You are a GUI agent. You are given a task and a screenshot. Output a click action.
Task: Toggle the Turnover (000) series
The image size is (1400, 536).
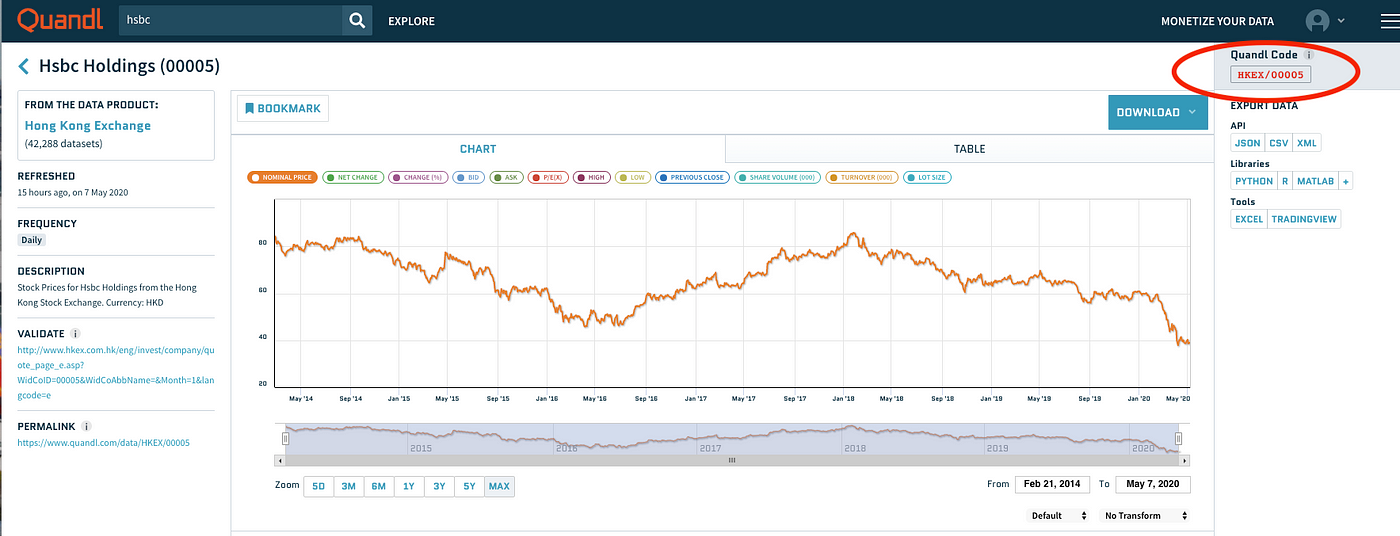point(862,177)
